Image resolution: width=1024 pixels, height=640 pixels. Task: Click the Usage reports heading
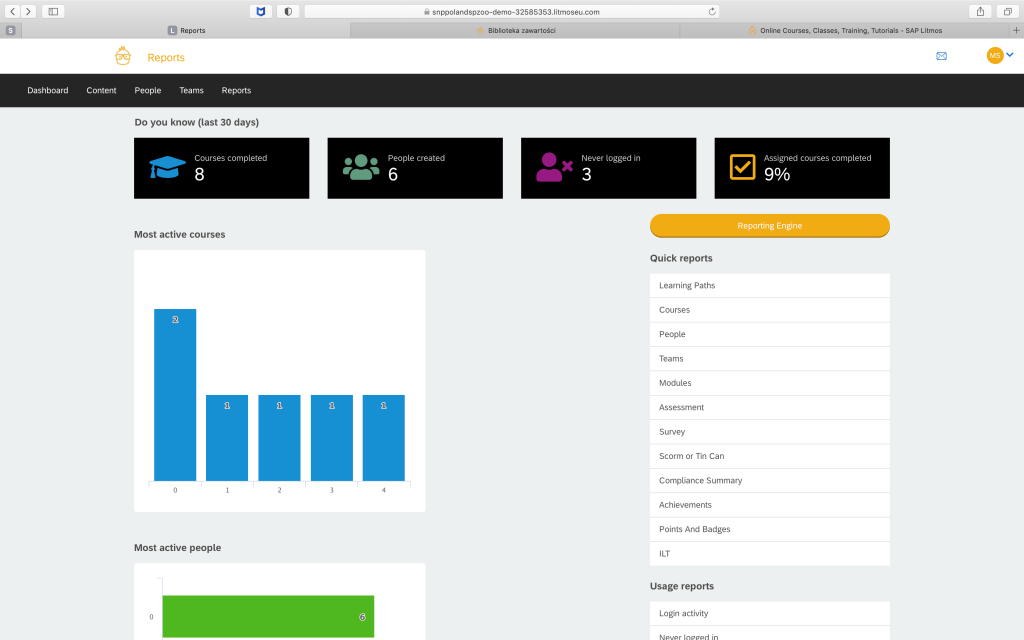tap(682, 586)
